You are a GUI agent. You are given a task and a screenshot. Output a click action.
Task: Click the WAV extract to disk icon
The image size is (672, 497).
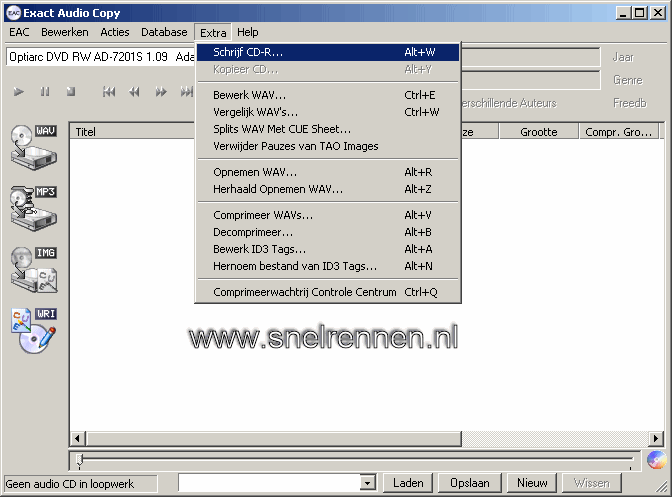click(x=34, y=148)
